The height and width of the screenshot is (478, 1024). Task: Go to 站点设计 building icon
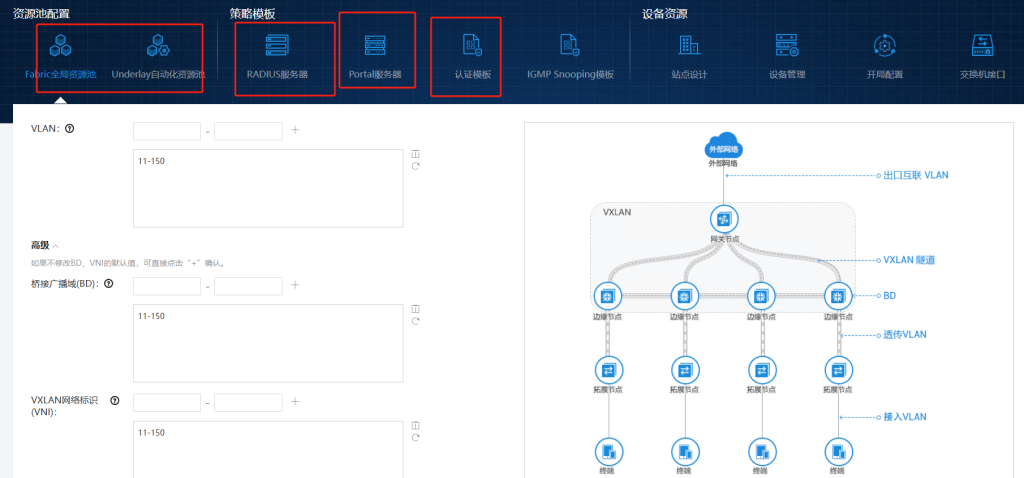689,46
